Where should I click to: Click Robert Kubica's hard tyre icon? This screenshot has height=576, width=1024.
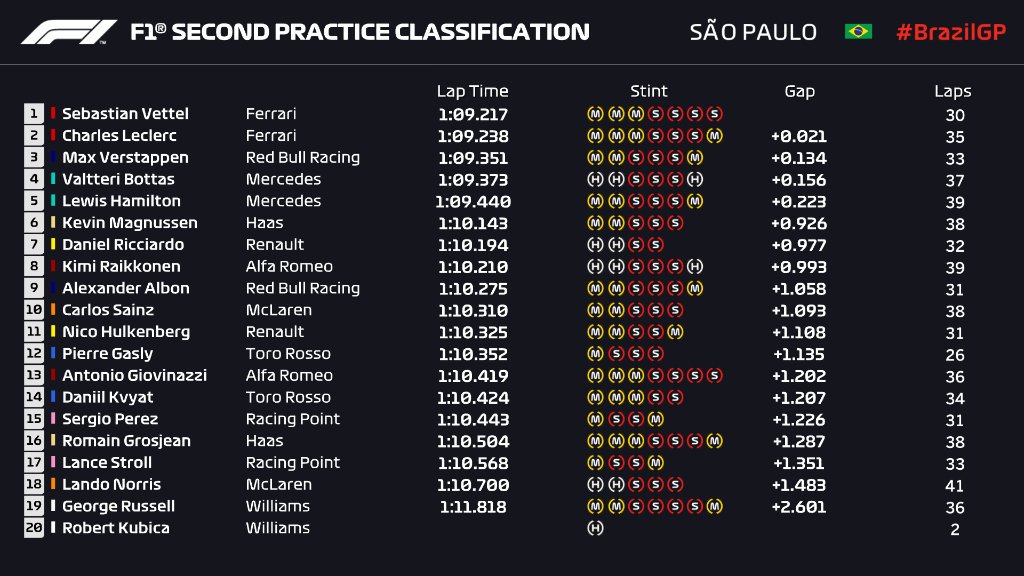pyautogui.click(x=595, y=528)
